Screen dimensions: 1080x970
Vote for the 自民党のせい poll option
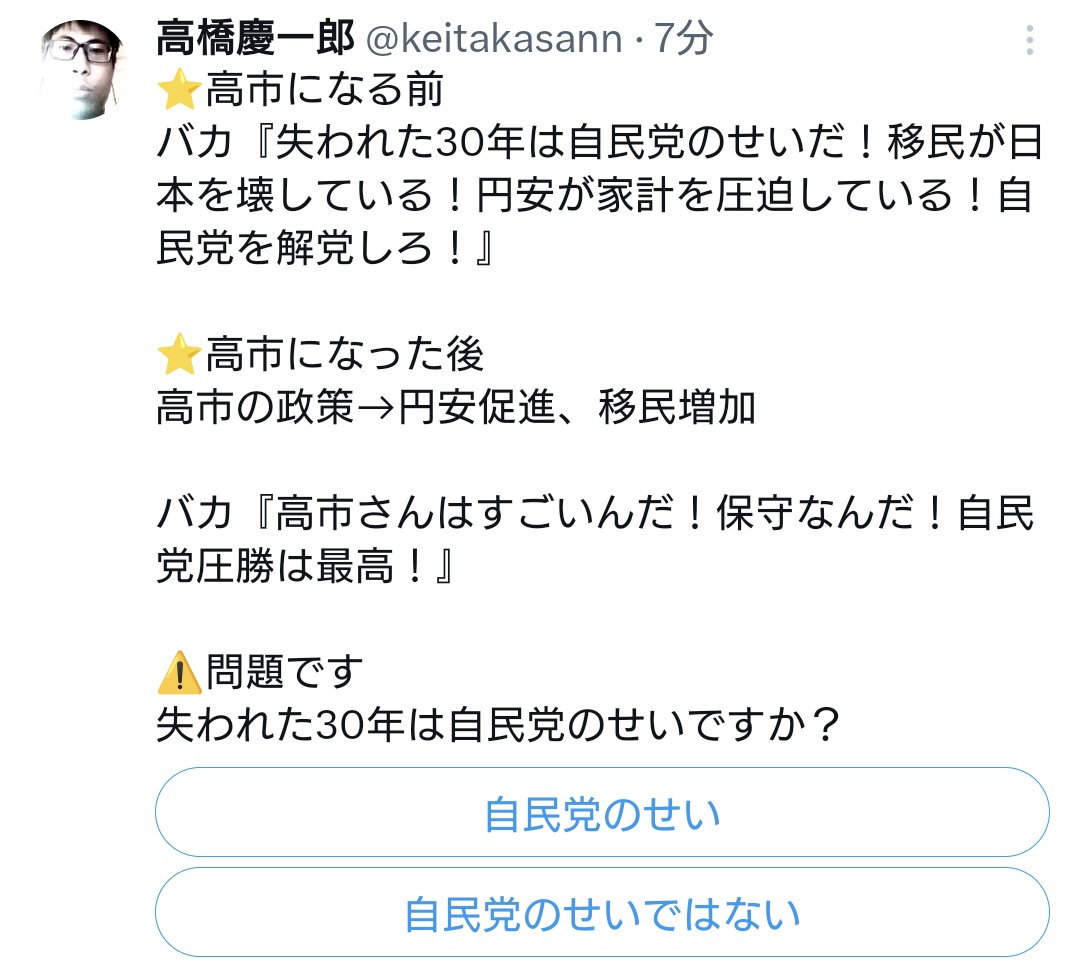602,813
